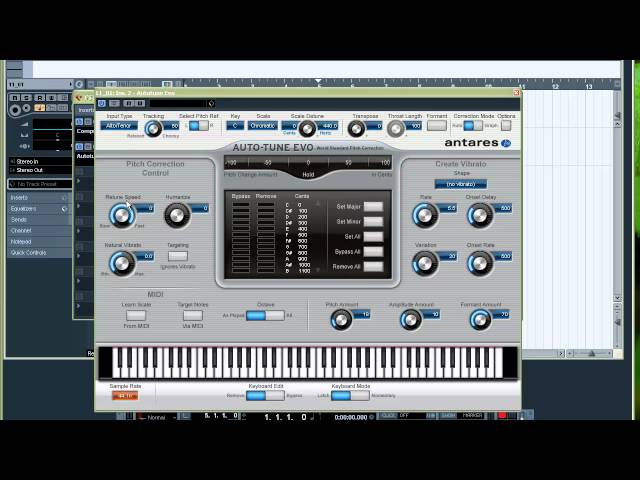
Task: Click the monitor speaker button in the inspector
Action: tap(27, 108)
